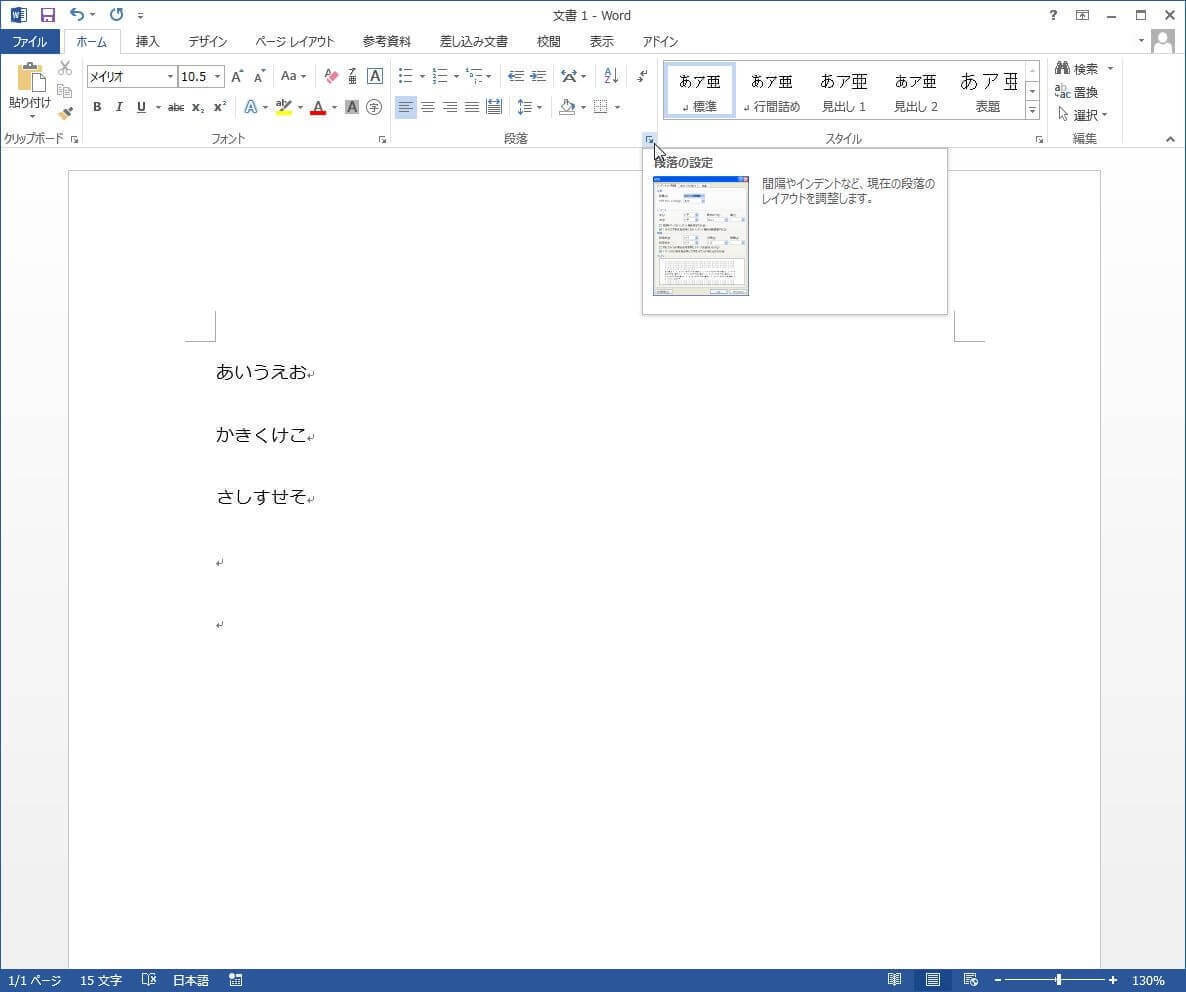The width and height of the screenshot is (1186, 992).
Task: Toggle Italic formatting
Action: 119,107
